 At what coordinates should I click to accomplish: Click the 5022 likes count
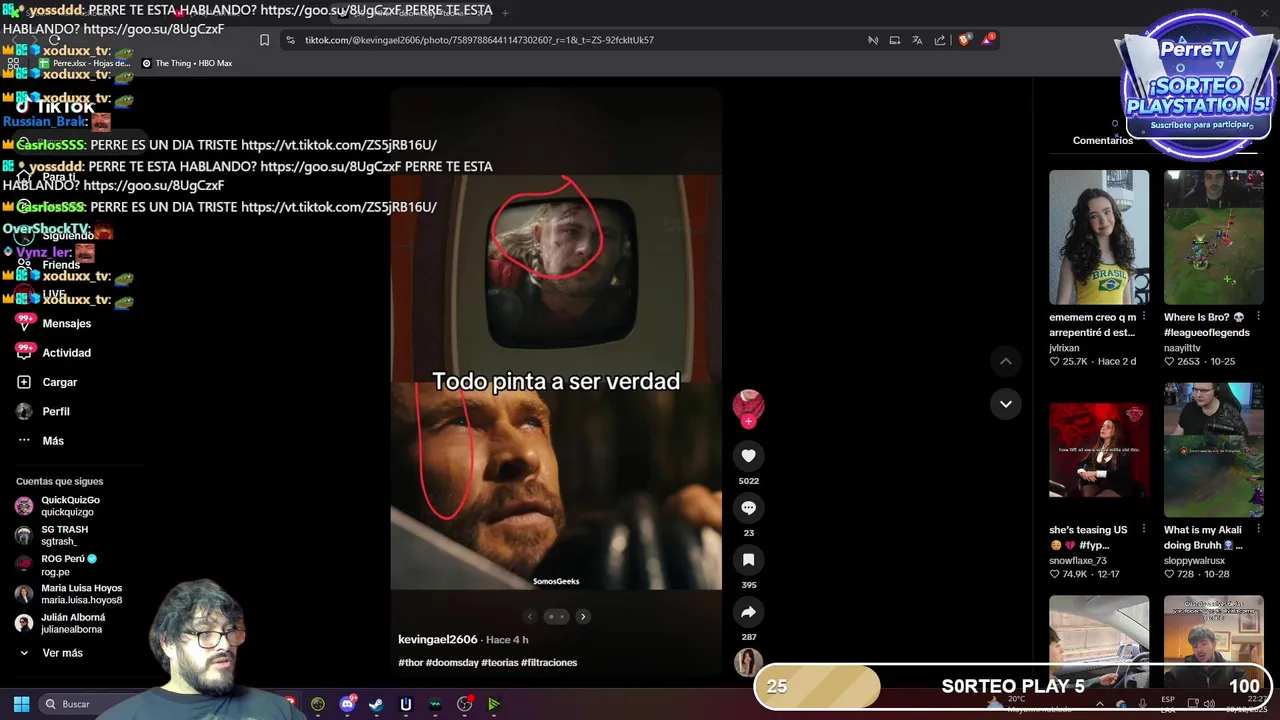click(x=748, y=481)
